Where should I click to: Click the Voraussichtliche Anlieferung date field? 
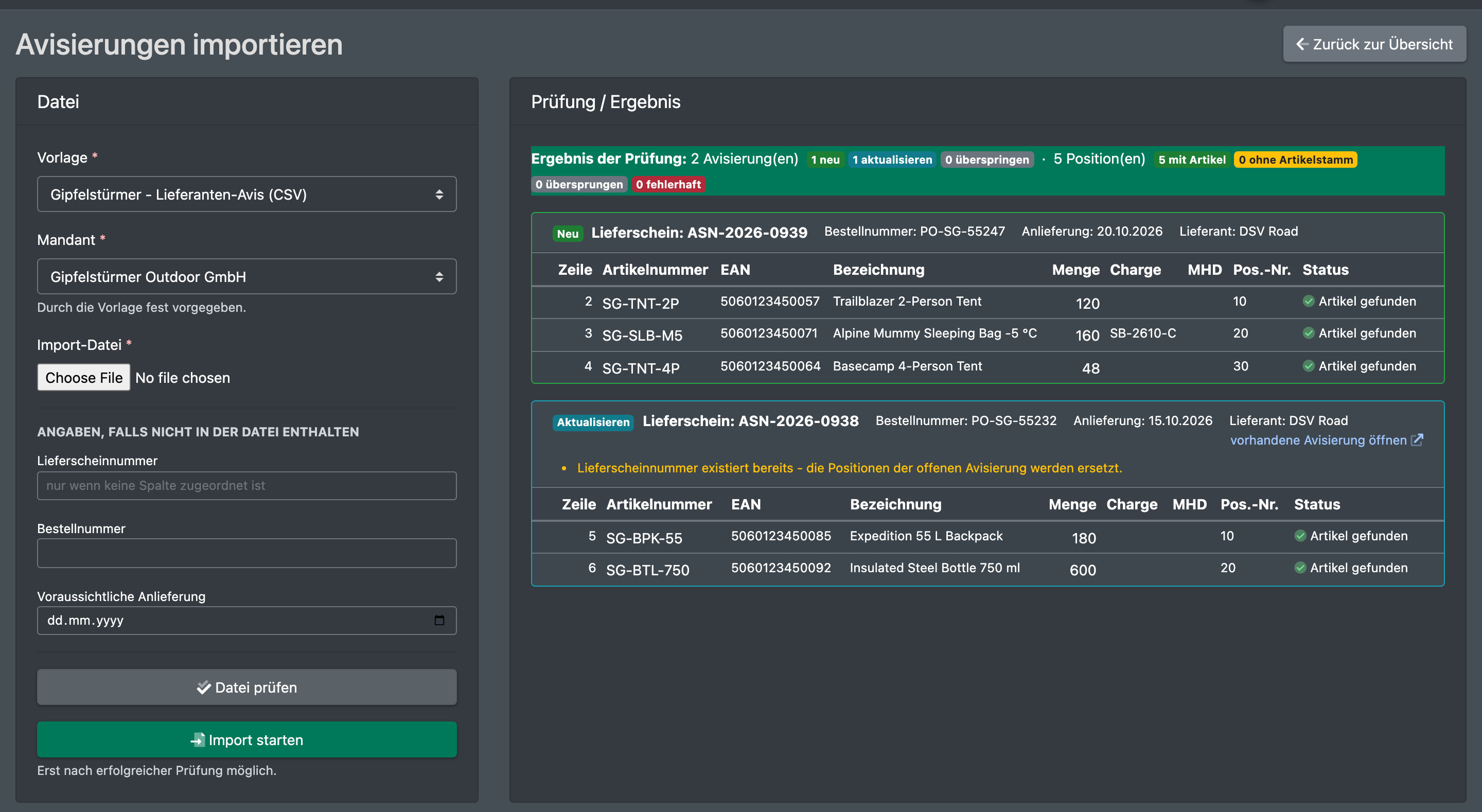(247, 621)
